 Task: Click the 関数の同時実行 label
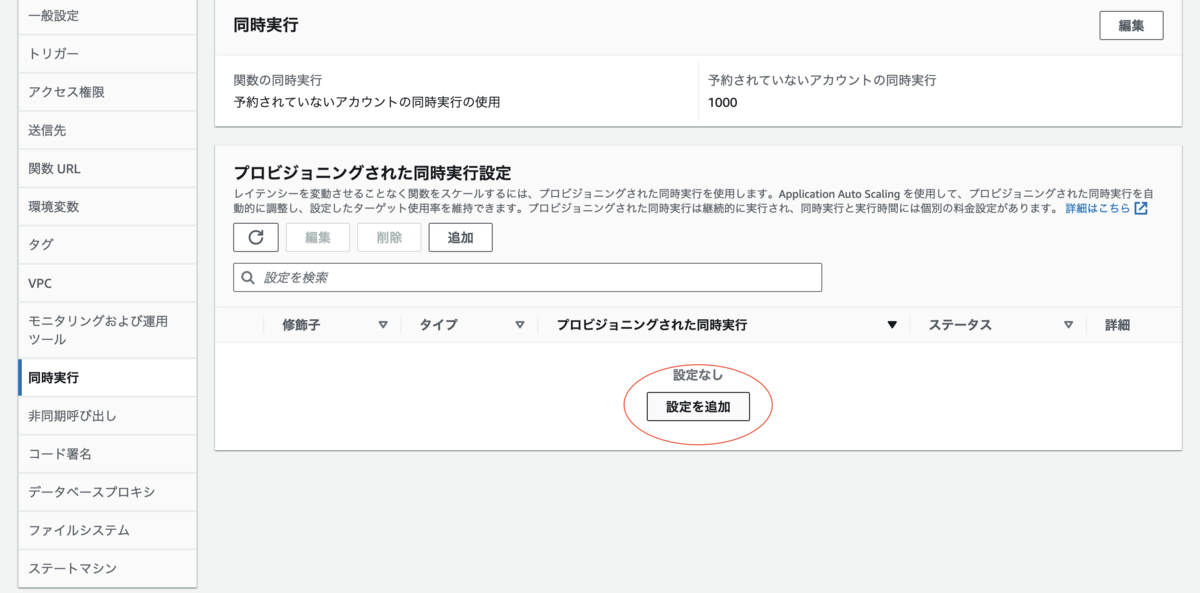(x=277, y=80)
